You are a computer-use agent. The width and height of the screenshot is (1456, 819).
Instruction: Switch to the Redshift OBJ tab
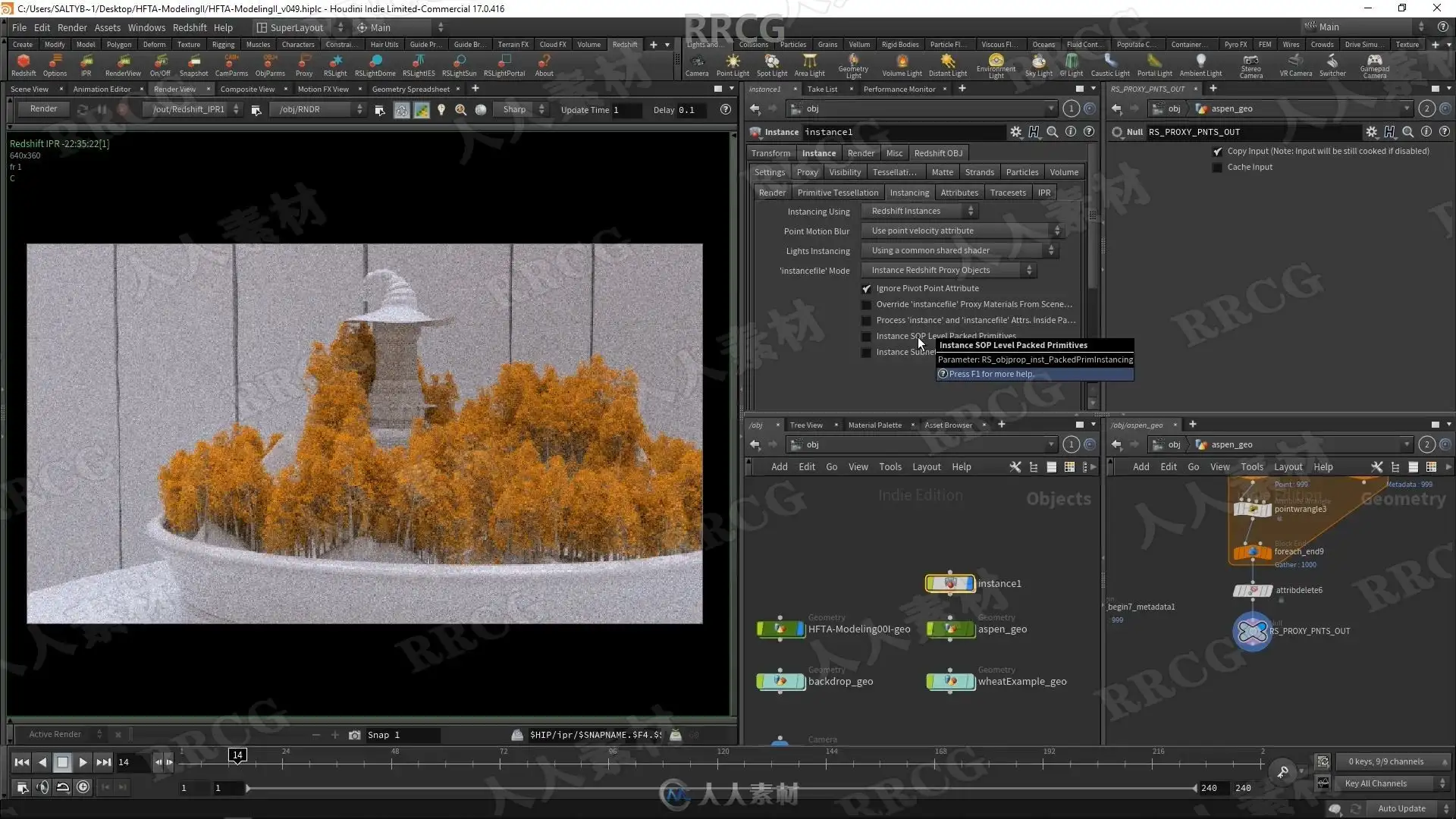click(938, 153)
